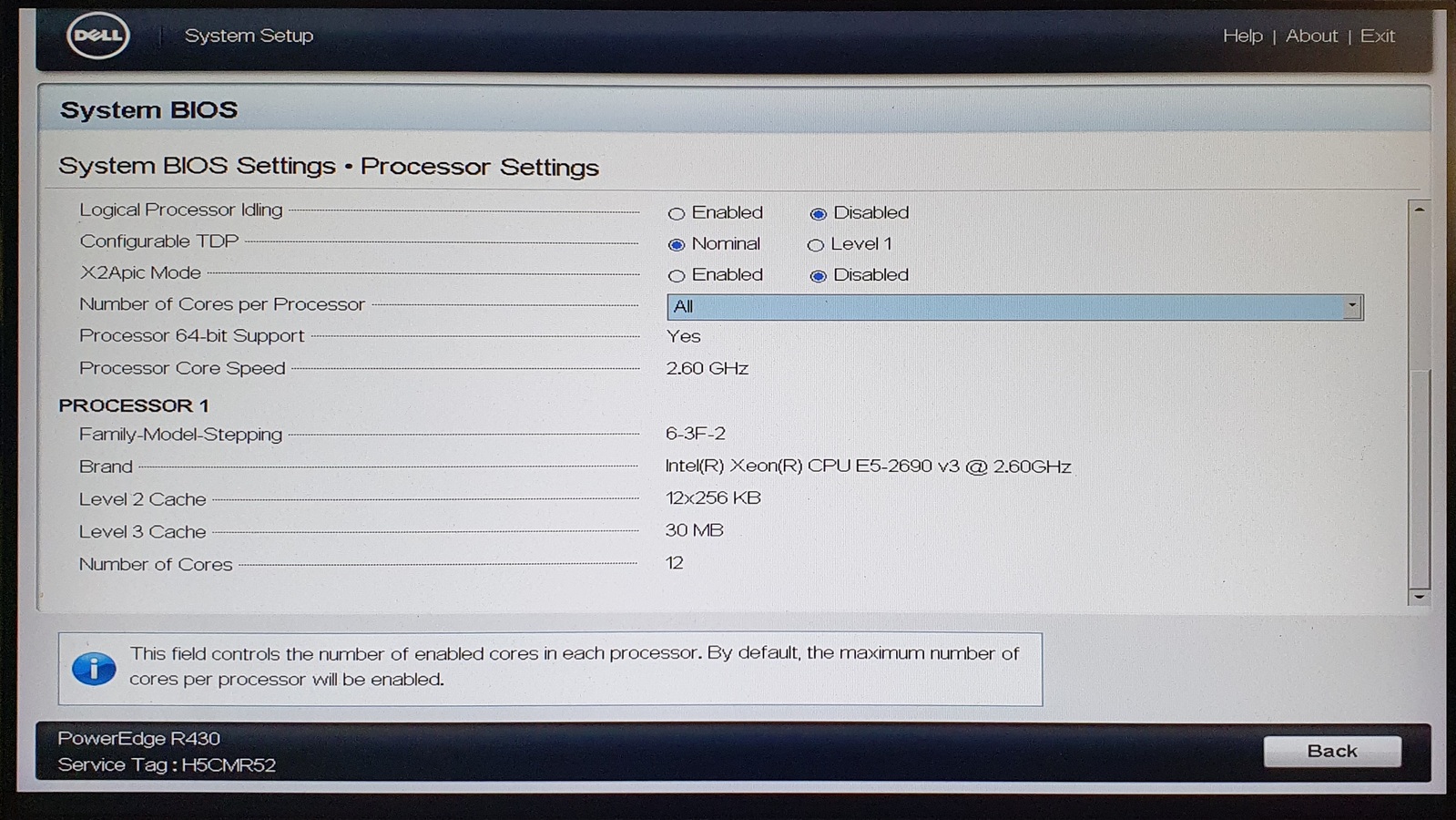The height and width of the screenshot is (820, 1456).
Task: Enable Logical Processor Idling
Action: [x=676, y=213]
